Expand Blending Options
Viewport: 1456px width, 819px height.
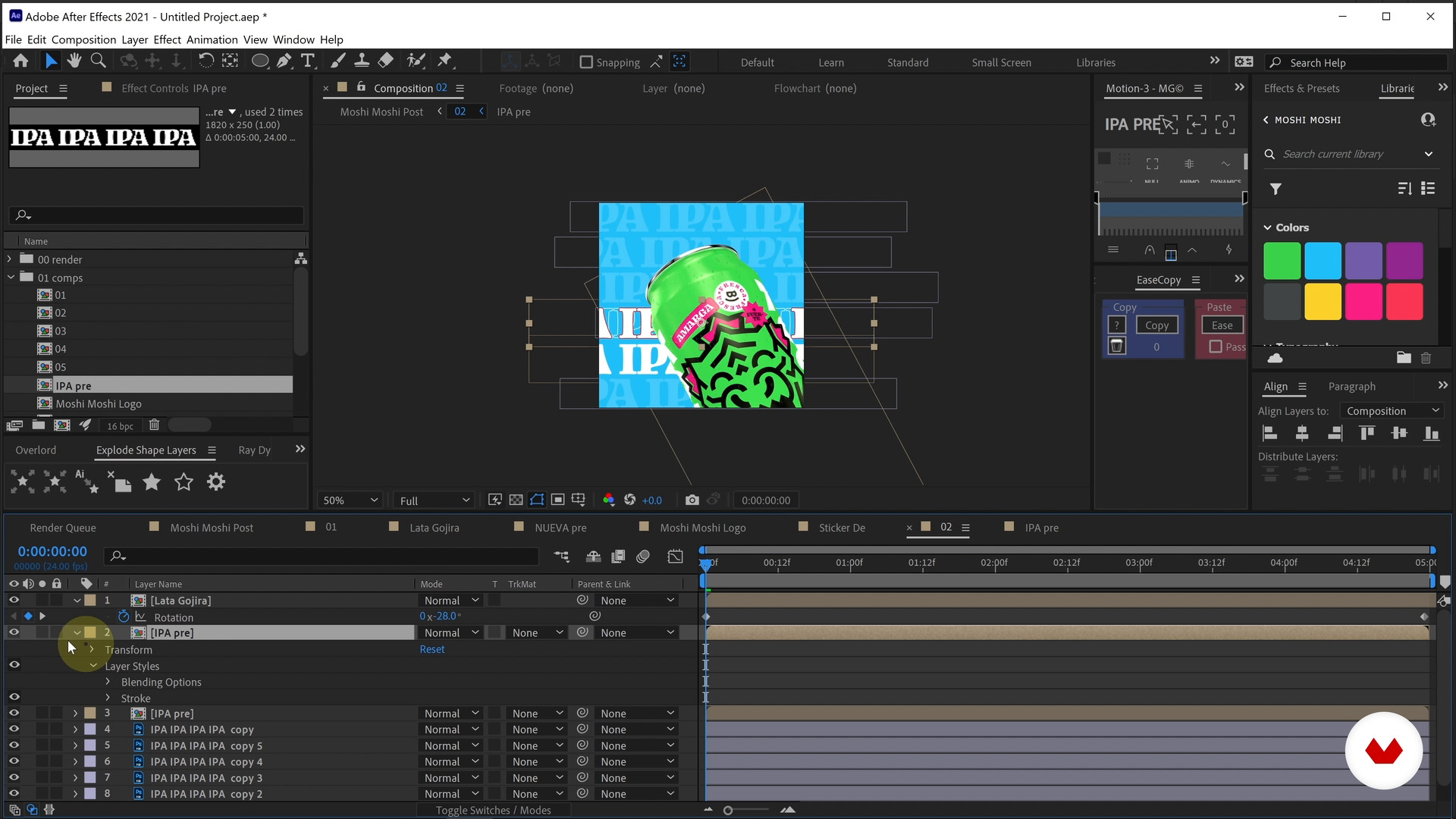pos(108,682)
